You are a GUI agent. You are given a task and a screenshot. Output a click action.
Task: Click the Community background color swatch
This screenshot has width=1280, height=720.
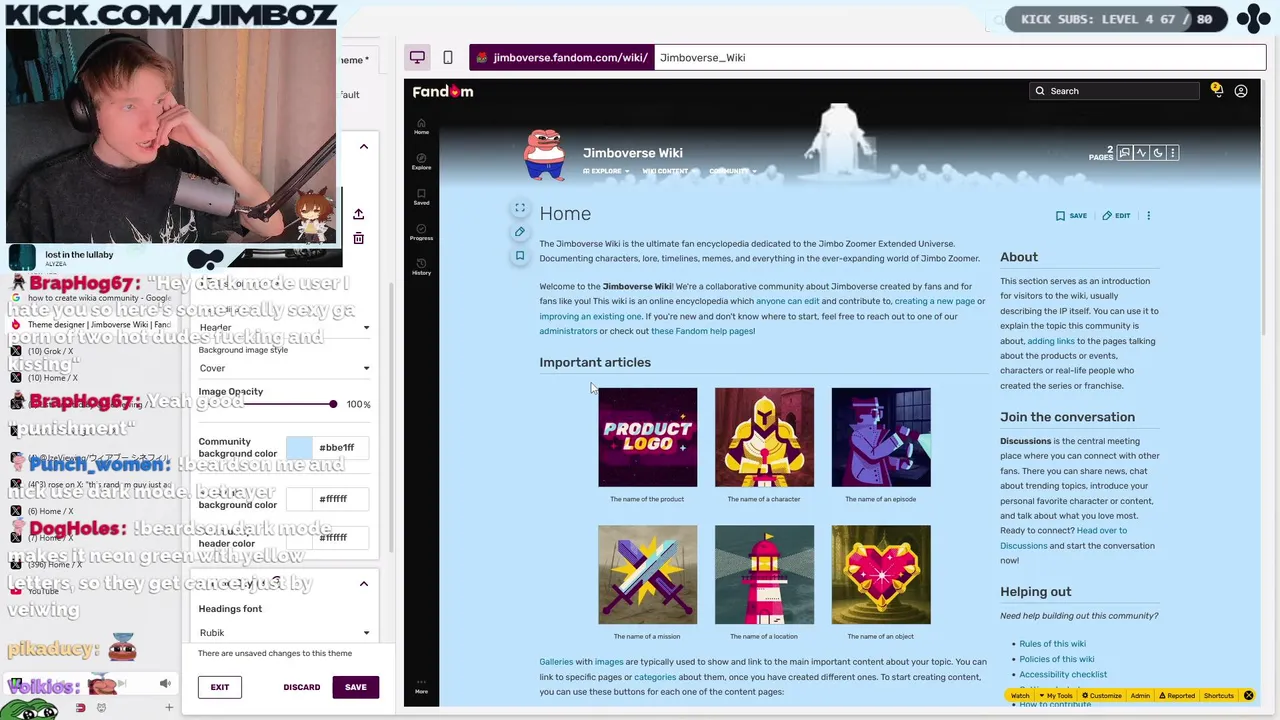tap(299, 448)
